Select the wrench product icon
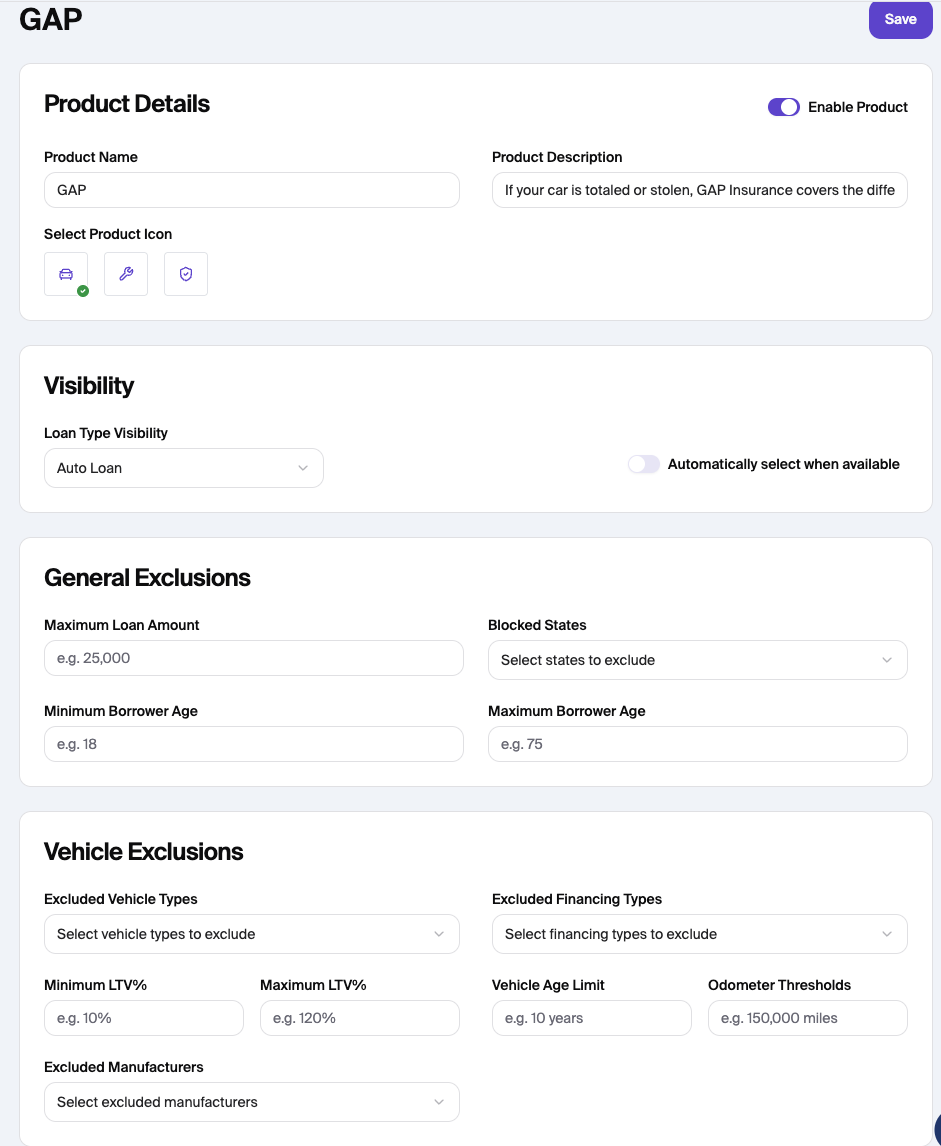Viewport: 941px width, 1146px height. click(126, 274)
